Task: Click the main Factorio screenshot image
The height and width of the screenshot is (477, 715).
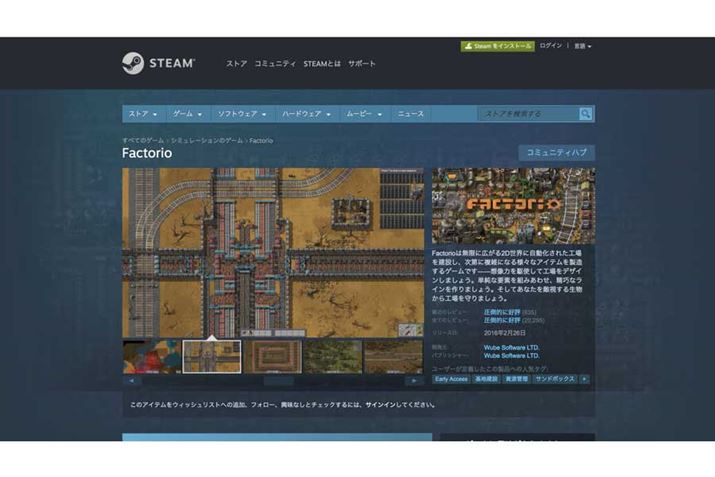Action: [273, 253]
